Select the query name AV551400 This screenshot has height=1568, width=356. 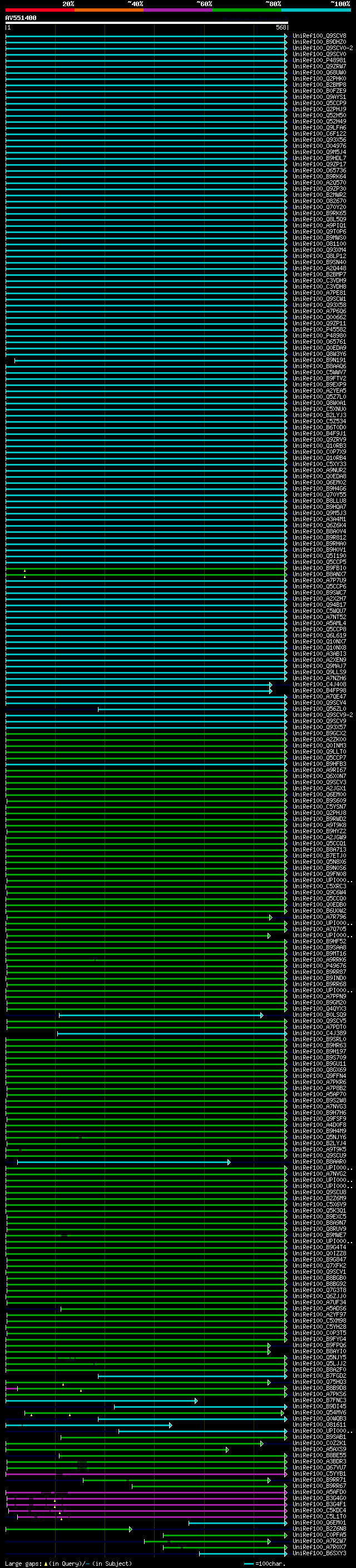[x=21, y=18]
